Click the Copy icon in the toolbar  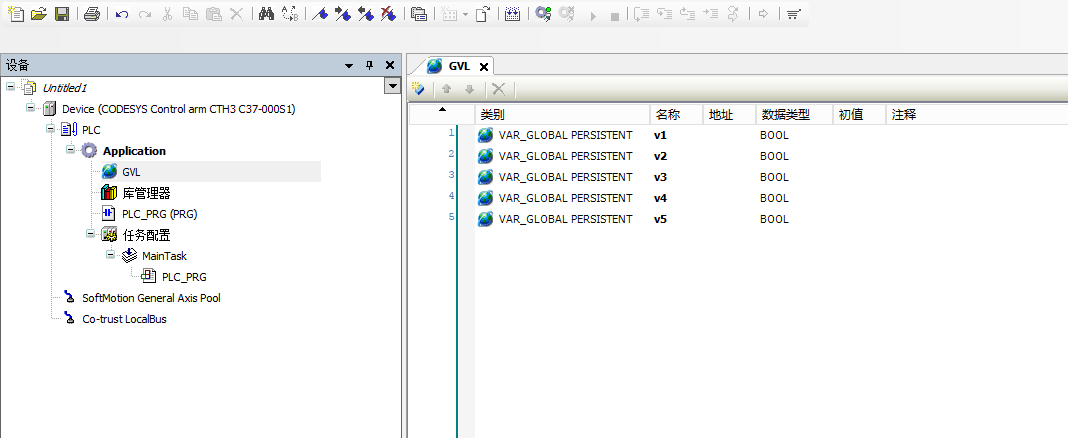[x=190, y=14]
